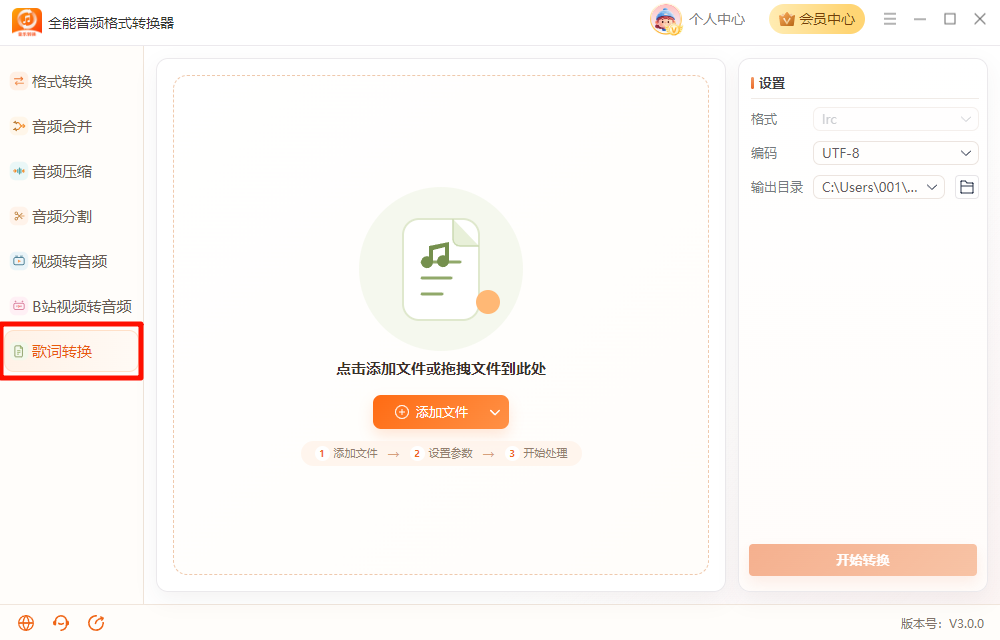
Task: Click step 1 添加文件 in the guide
Action: [348, 453]
